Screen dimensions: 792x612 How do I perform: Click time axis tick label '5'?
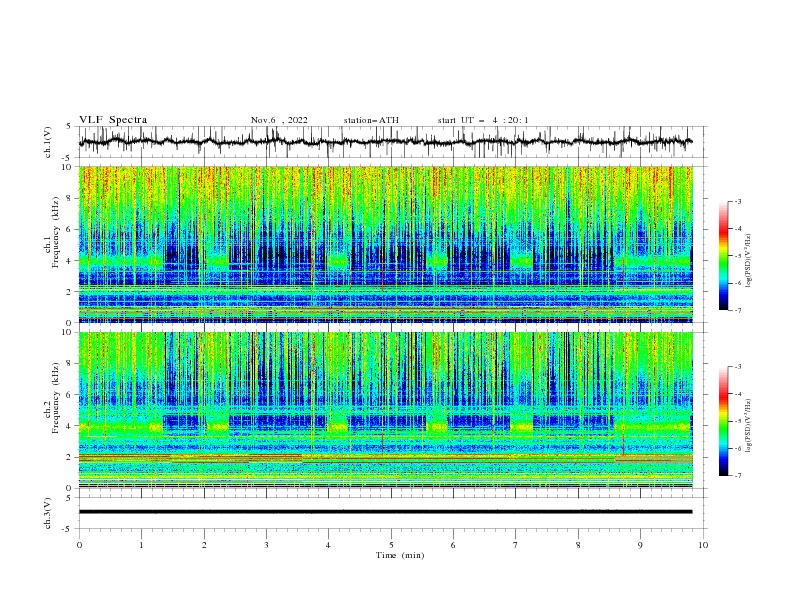click(391, 545)
